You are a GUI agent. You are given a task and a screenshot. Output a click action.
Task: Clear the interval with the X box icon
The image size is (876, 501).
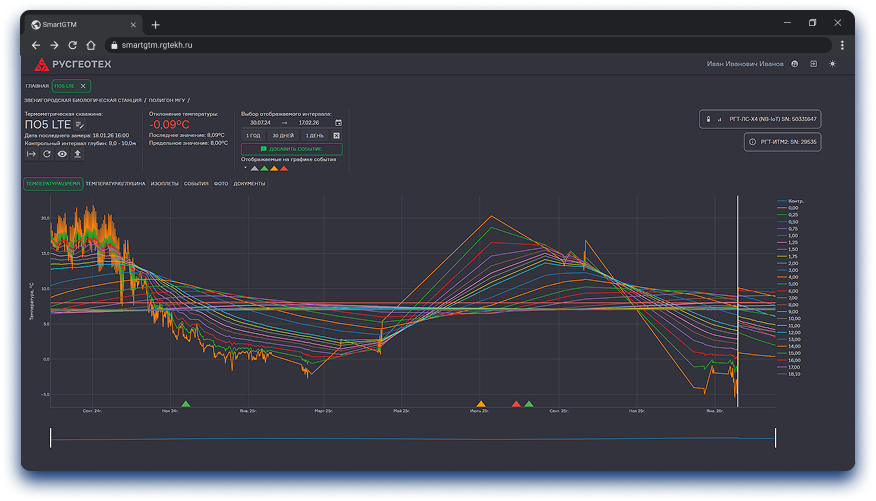(x=336, y=136)
